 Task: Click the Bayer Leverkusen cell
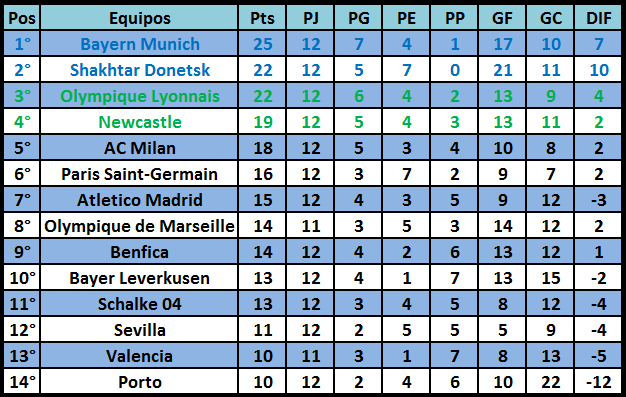(139, 278)
